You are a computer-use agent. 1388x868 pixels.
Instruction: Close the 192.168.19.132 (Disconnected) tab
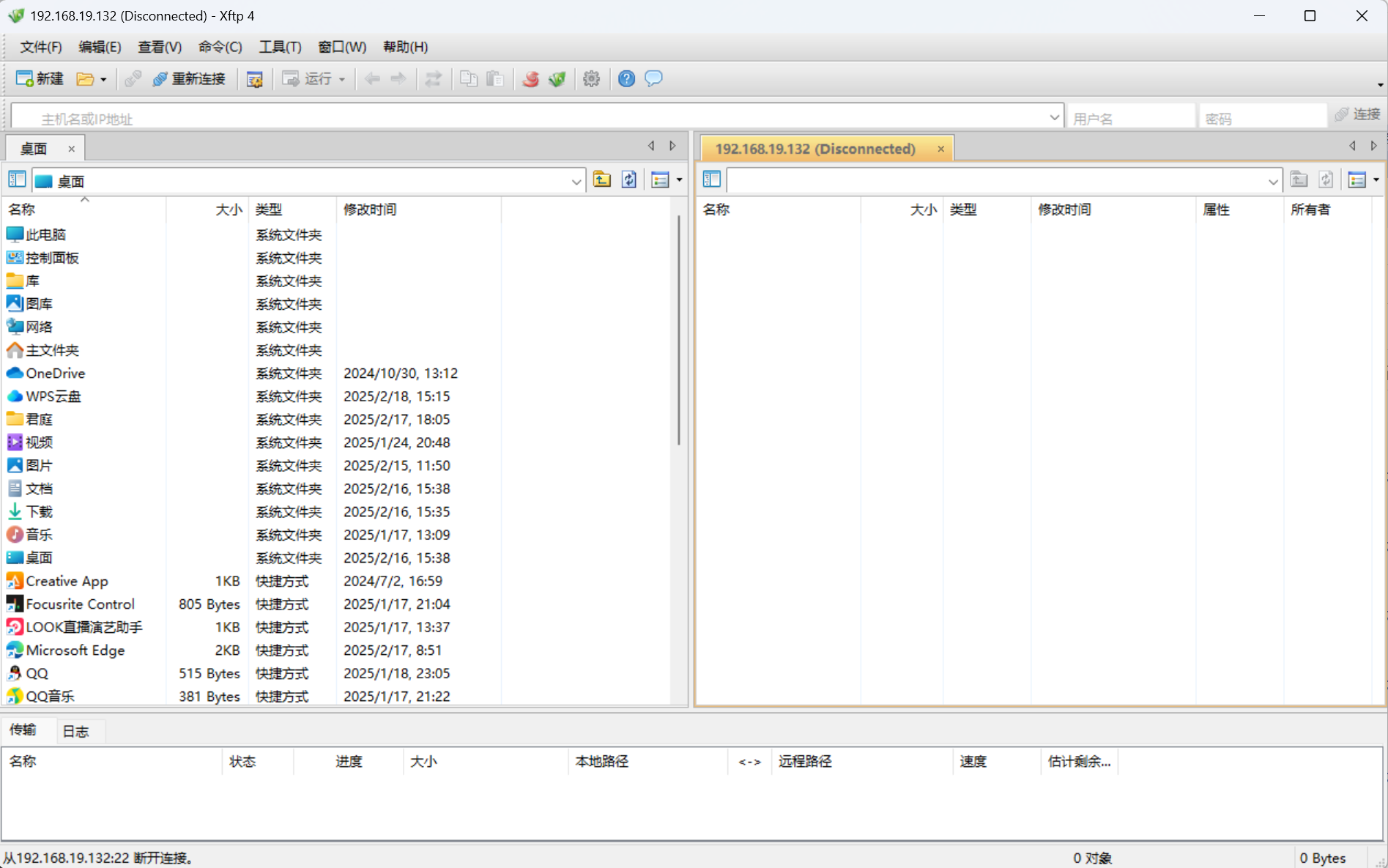point(940,149)
